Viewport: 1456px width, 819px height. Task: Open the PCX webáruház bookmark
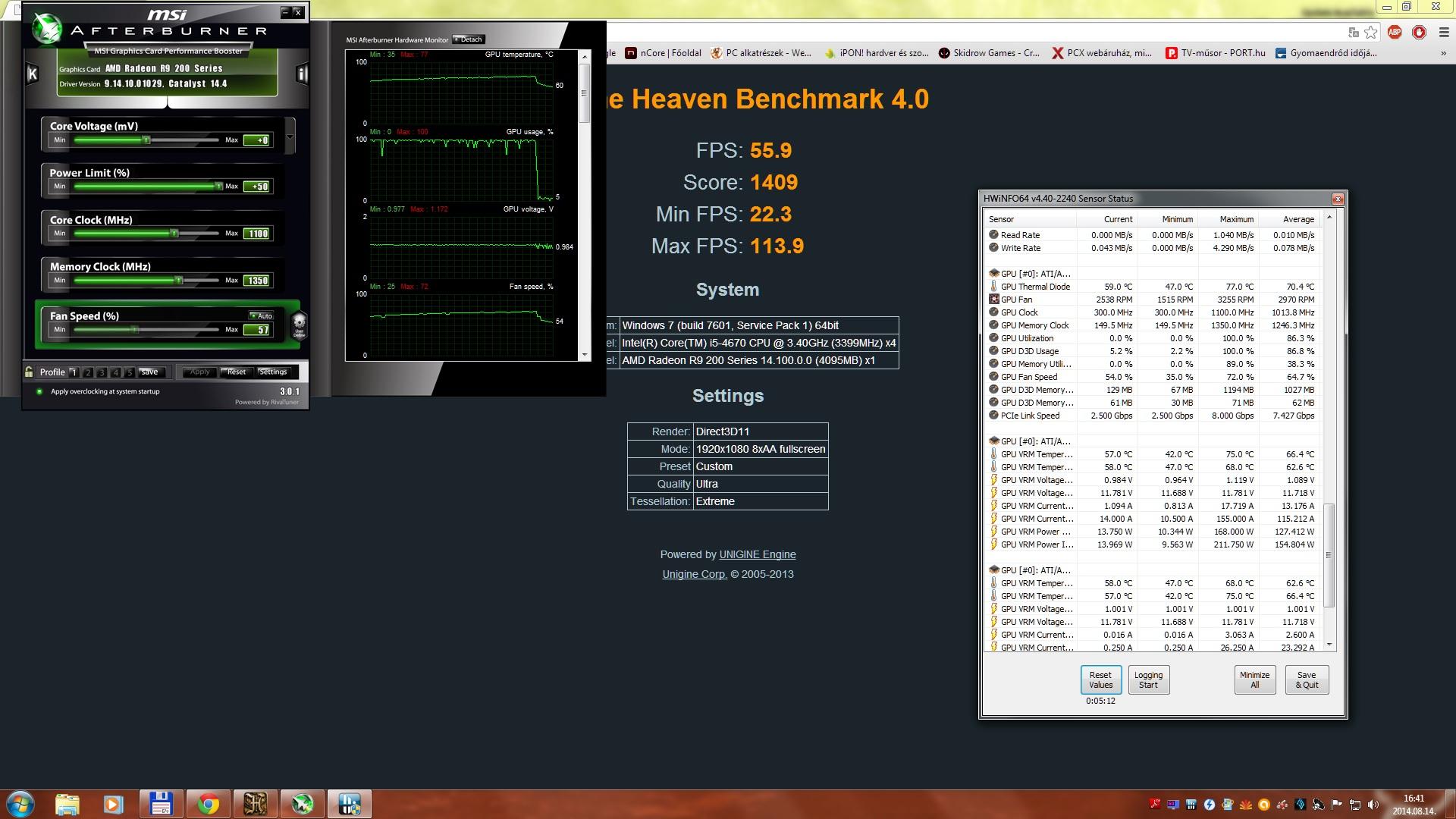tap(1101, 53)
